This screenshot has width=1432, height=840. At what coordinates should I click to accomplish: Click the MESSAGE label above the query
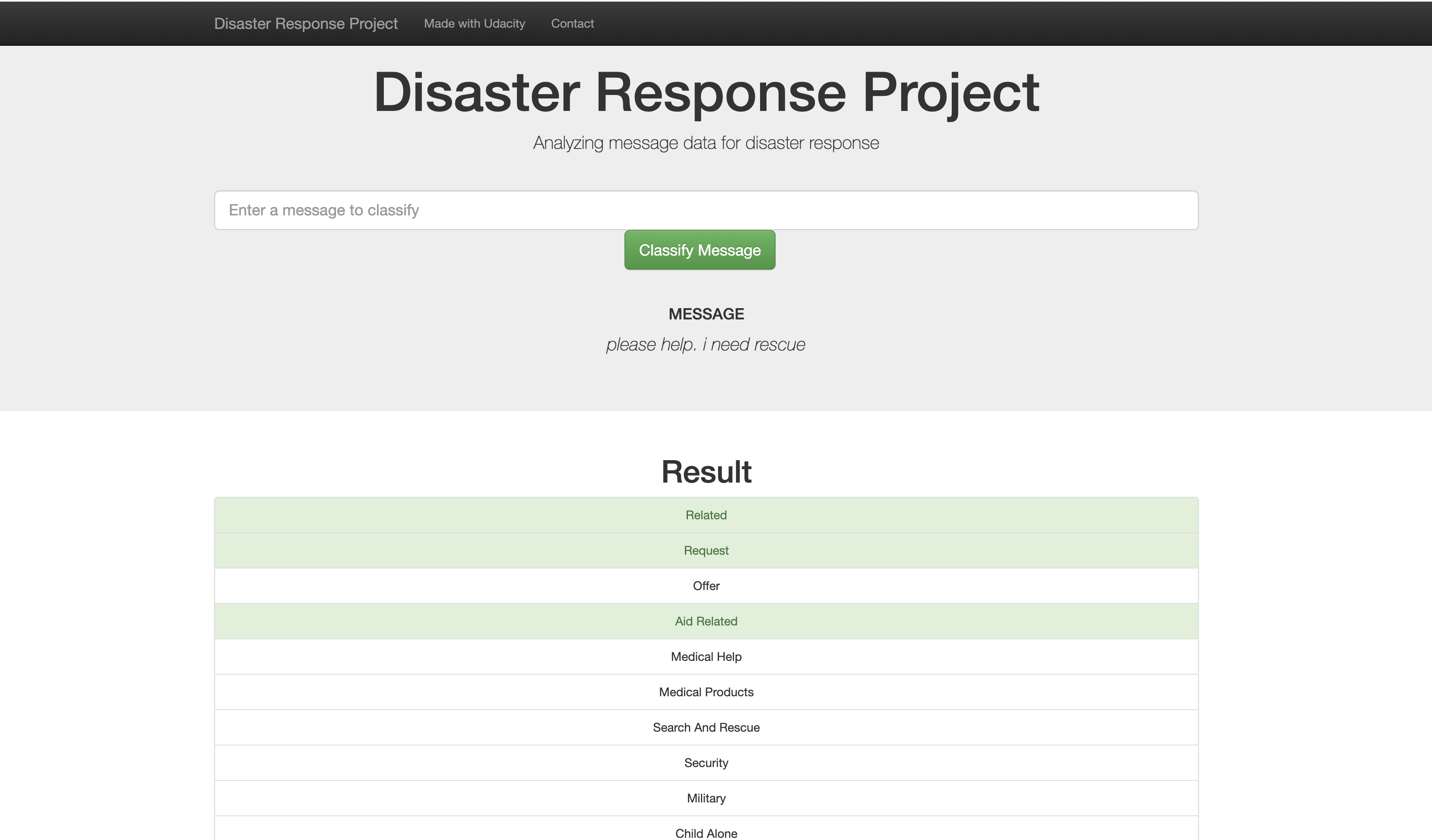pyautogui.click(x=706, y=313)
